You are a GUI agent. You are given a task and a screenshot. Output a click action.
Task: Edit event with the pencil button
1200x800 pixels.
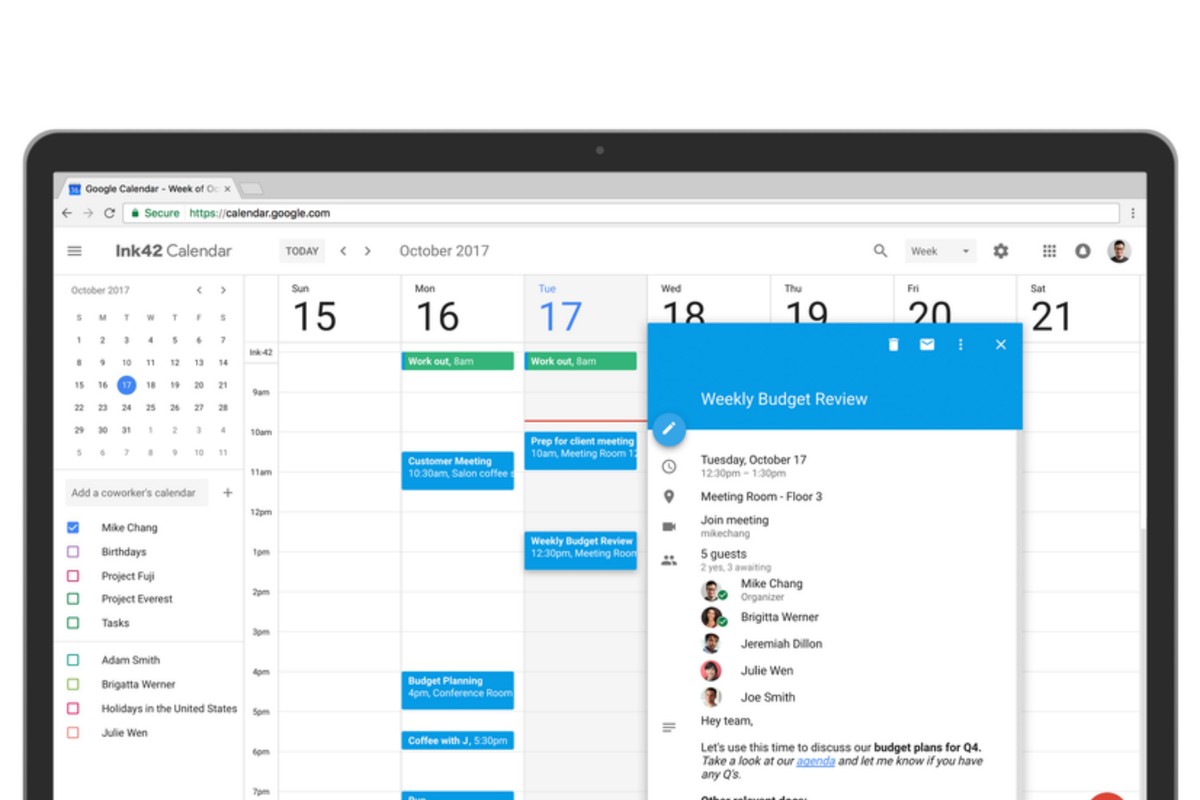click(x=669, y=429)
